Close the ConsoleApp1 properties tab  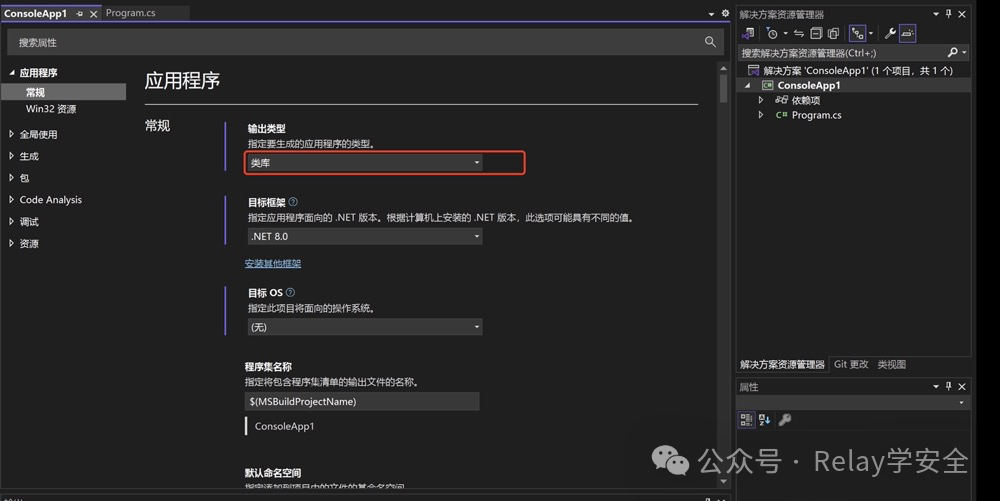pos(93,13)
